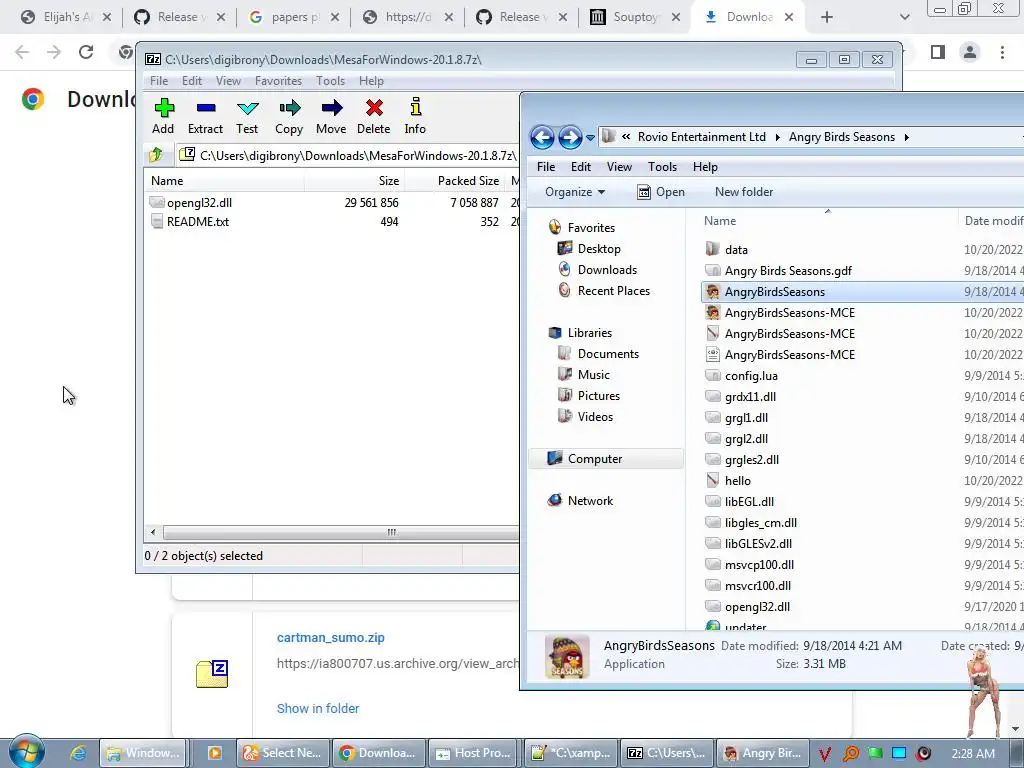Open the Tools menu in 7-Zip
Viewport: 1024px width, 768px height.
pyautogui.click(x=330, y=81)
